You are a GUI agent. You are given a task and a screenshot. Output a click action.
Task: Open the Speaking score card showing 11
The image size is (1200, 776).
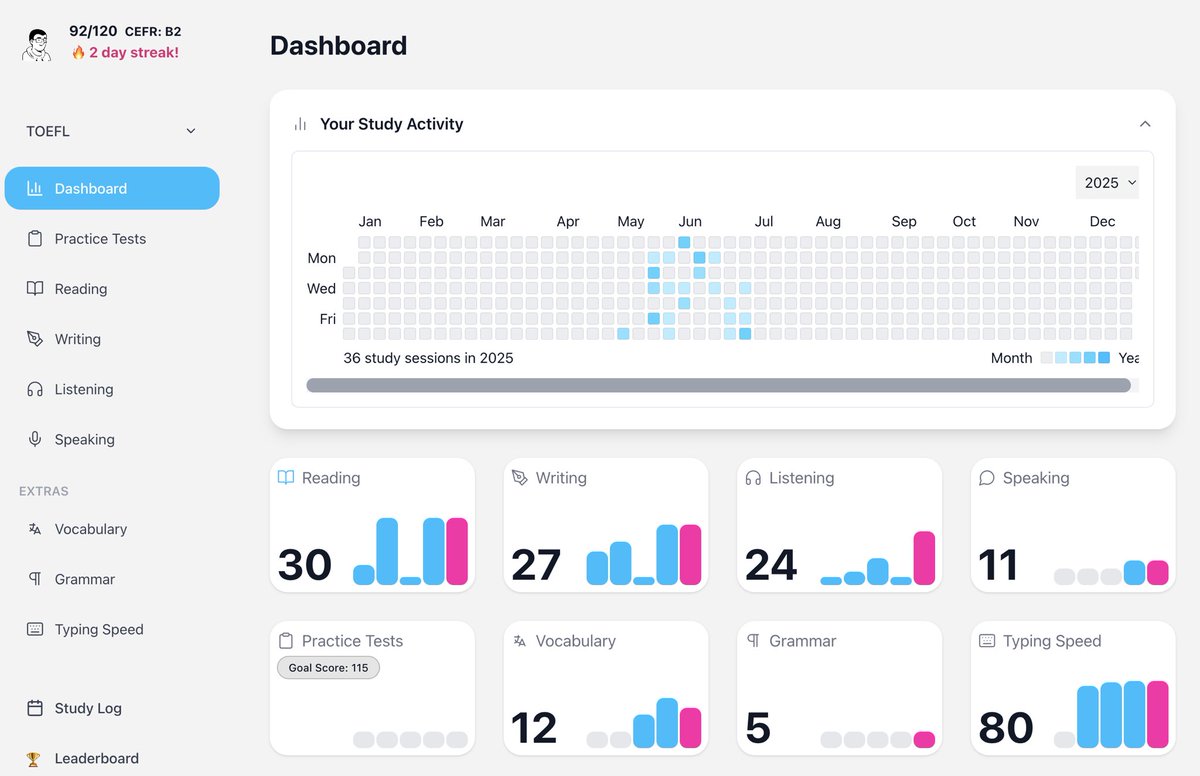(1073, 525)
